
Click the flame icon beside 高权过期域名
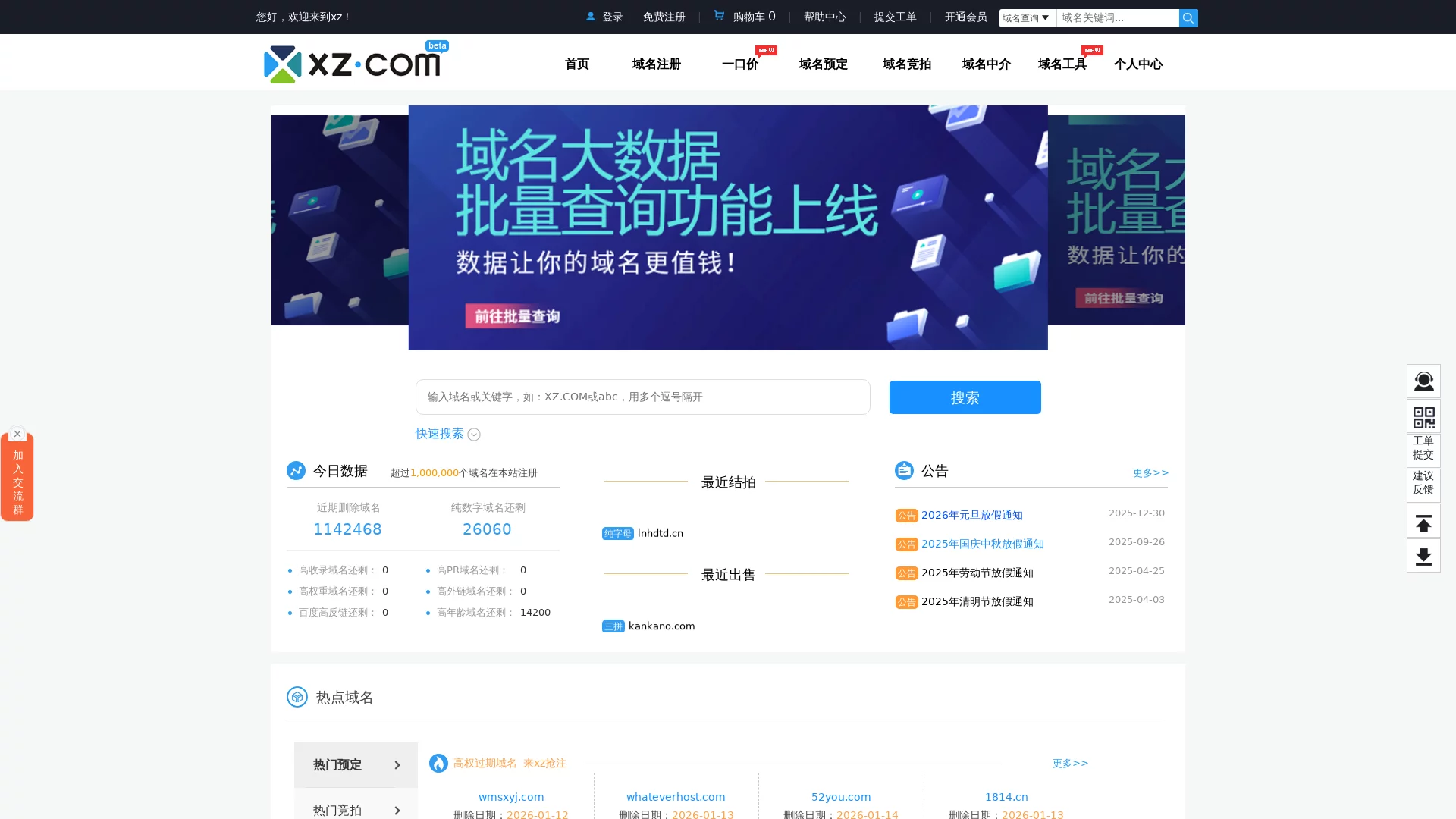click(x=440, y=763)
